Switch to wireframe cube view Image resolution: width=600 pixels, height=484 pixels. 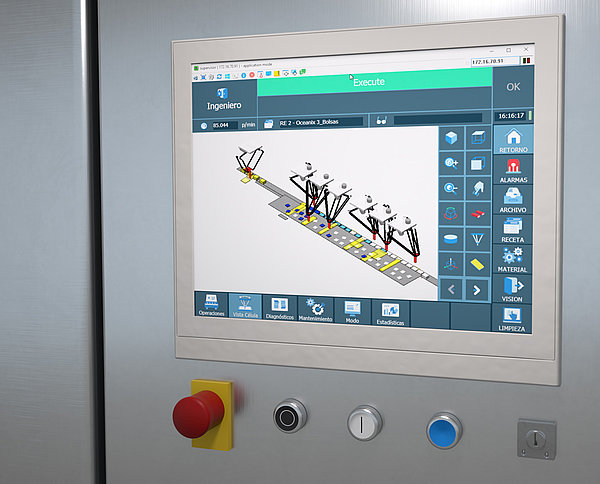coord(478,137)
